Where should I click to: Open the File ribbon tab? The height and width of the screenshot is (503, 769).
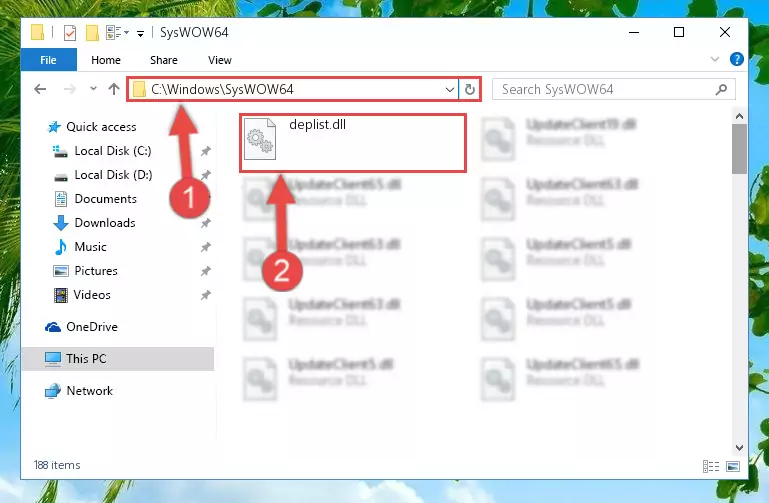point(49,60)
